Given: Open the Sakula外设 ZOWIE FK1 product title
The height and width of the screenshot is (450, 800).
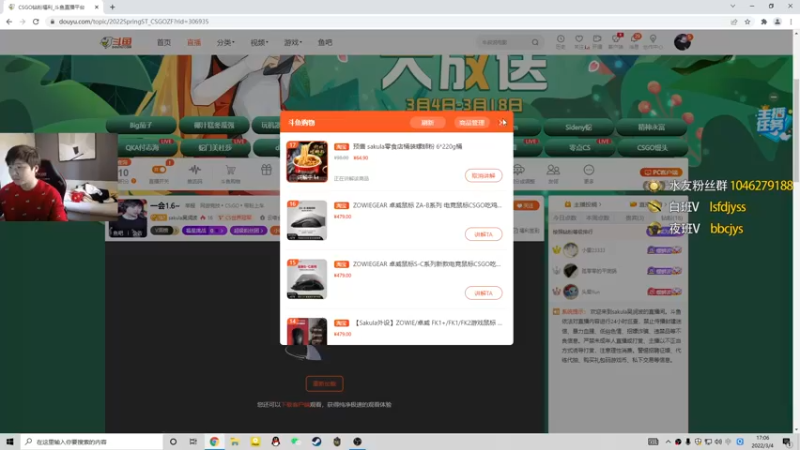Looking at the screenshot, I should 428,322.
